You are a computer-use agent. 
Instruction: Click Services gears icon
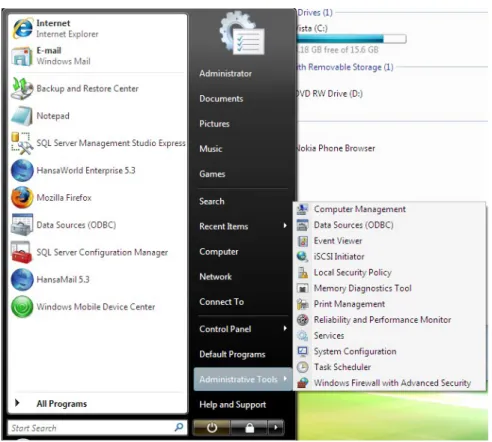[303, 336]
